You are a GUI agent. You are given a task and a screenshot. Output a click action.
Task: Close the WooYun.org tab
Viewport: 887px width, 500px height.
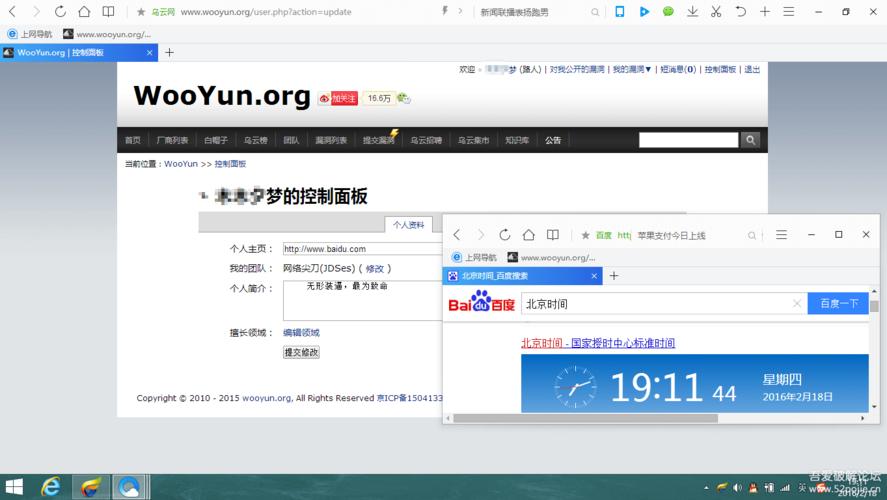click(x=149, y=53)
